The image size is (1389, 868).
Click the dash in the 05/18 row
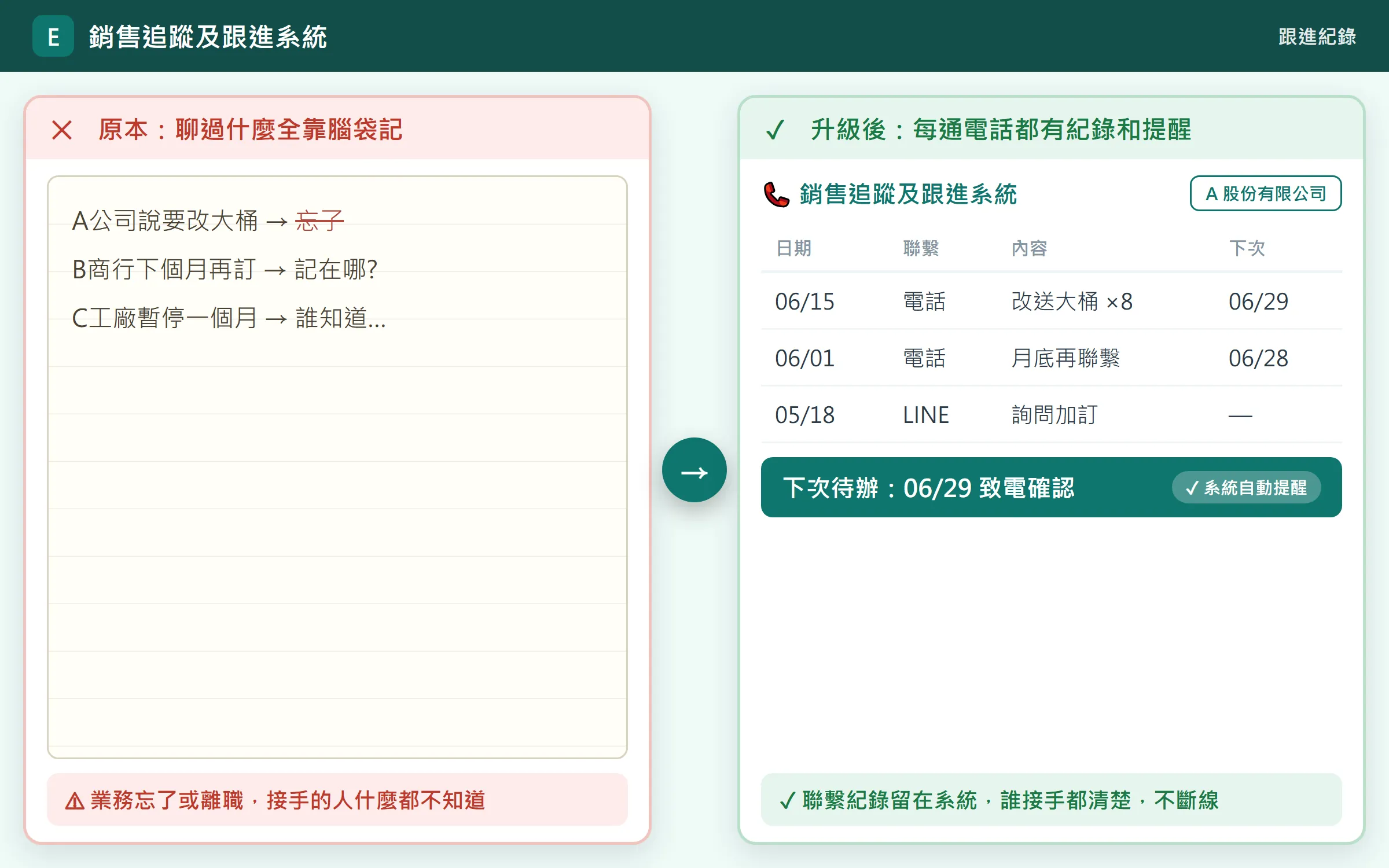coord(1240,415)
